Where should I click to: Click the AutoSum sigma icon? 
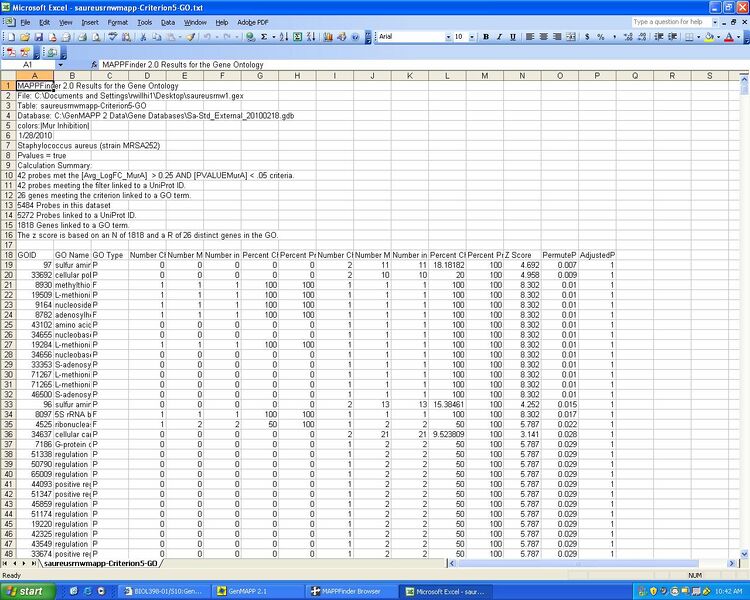[x=264, y=37]
